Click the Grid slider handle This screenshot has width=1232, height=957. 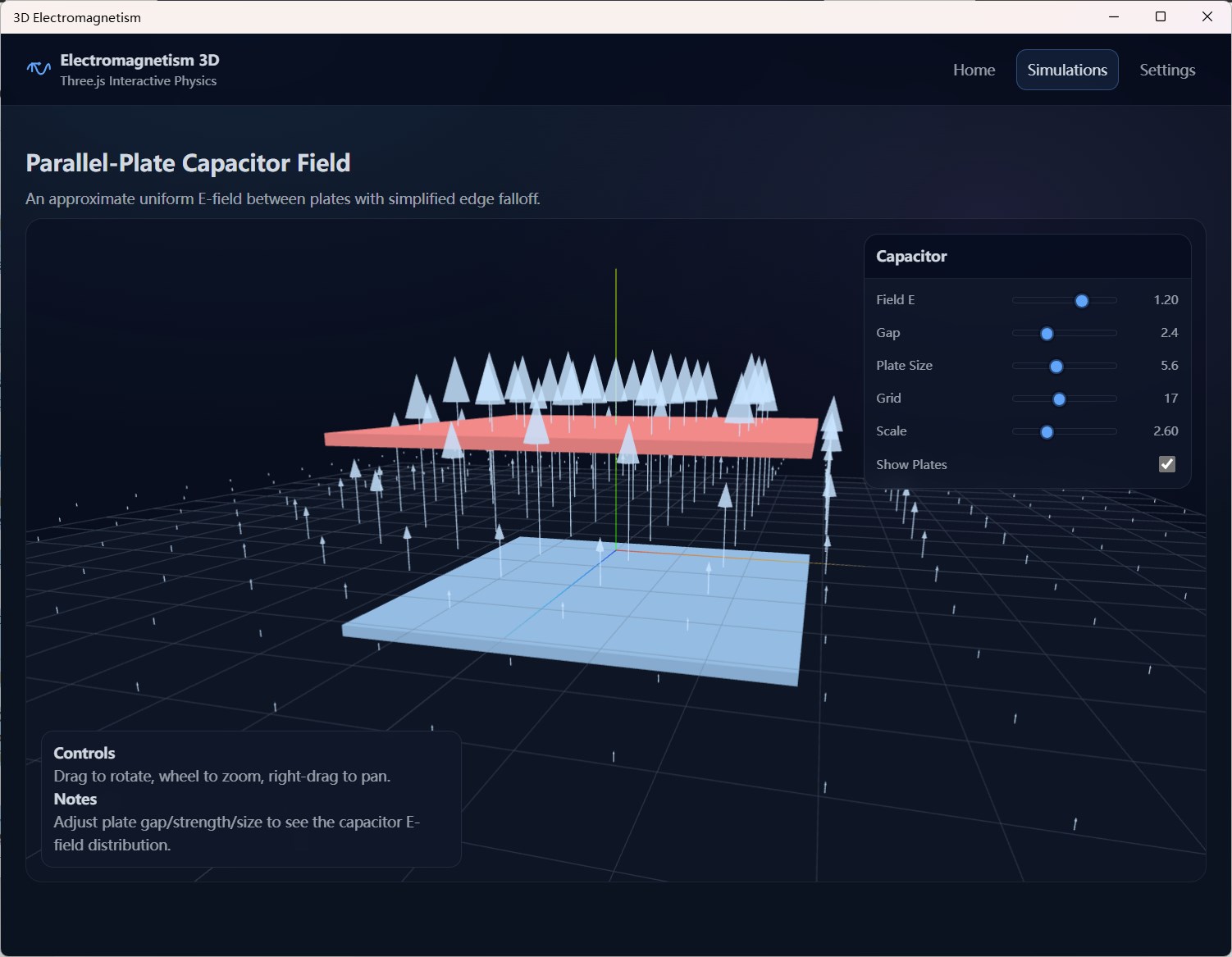click(1061, 399)
